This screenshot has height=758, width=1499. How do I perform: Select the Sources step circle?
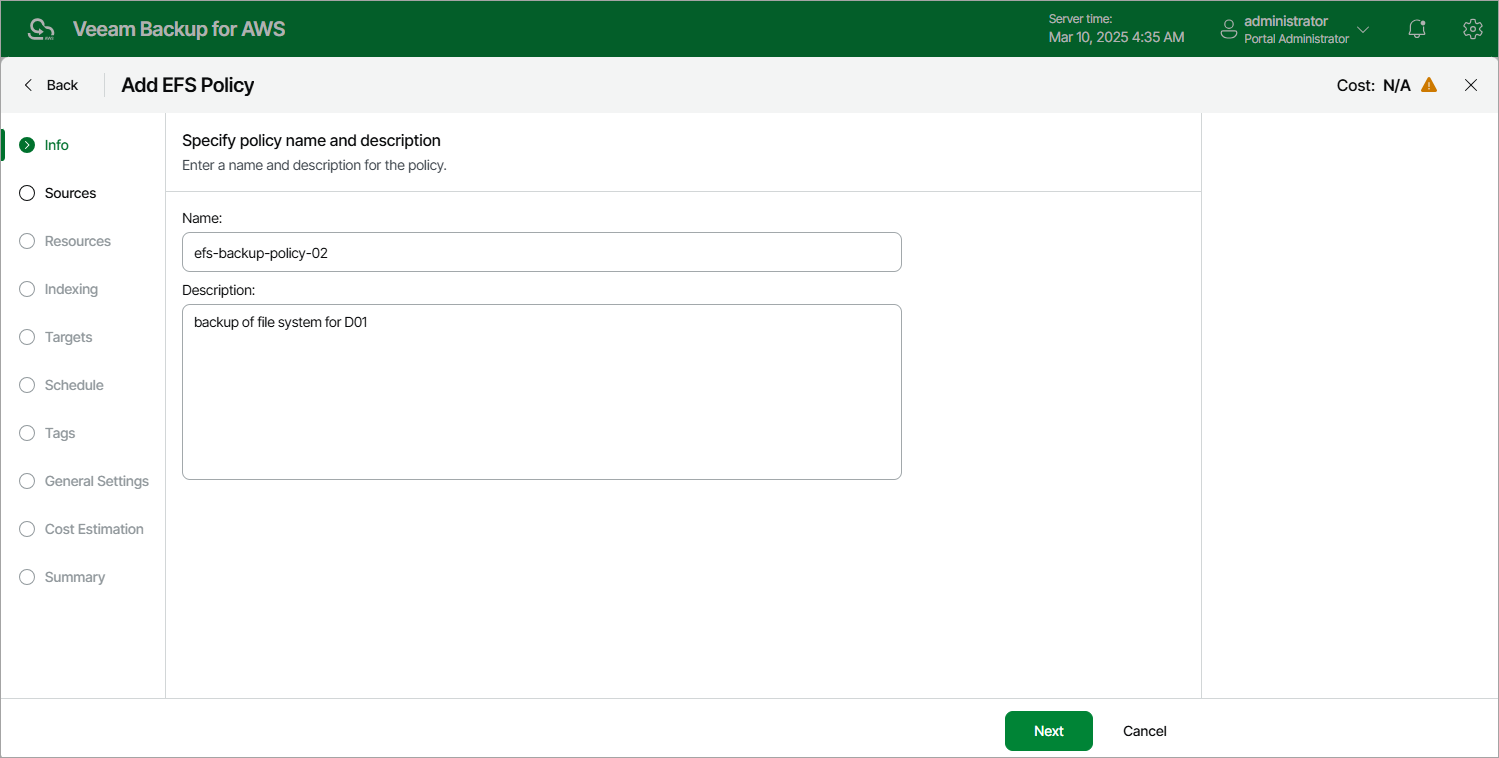27,193
